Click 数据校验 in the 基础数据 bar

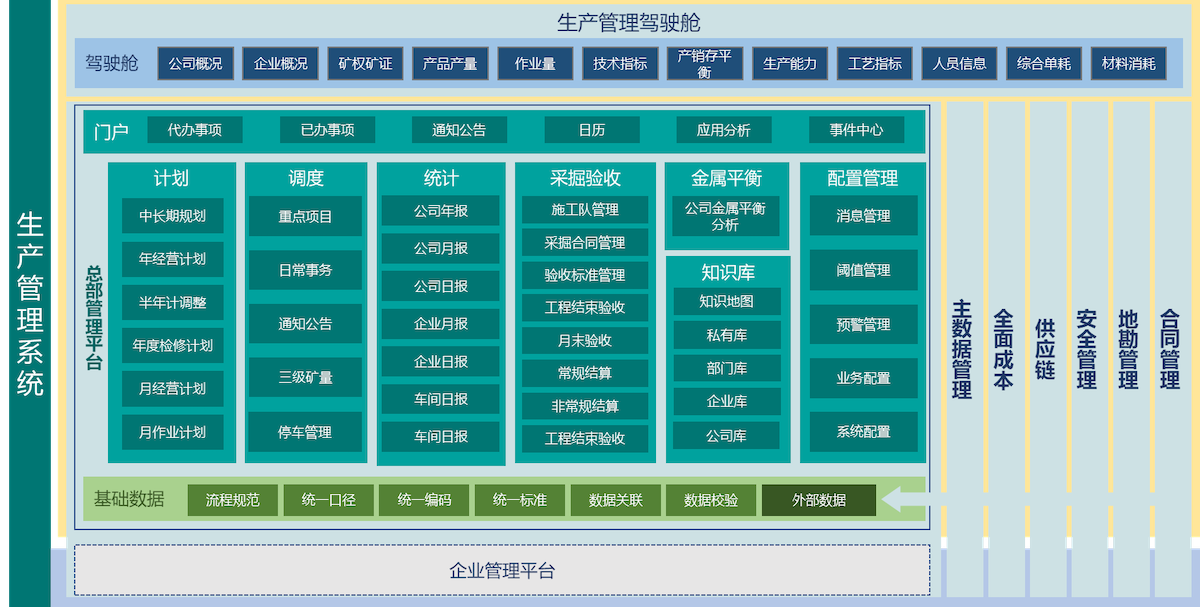[711, 500]
